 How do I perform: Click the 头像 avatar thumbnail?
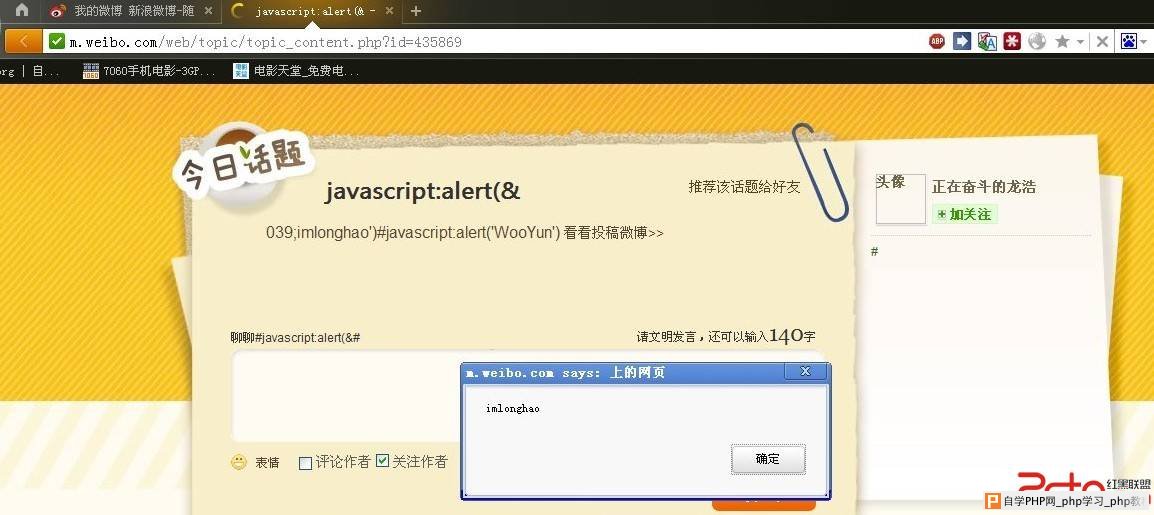[900, 199]
